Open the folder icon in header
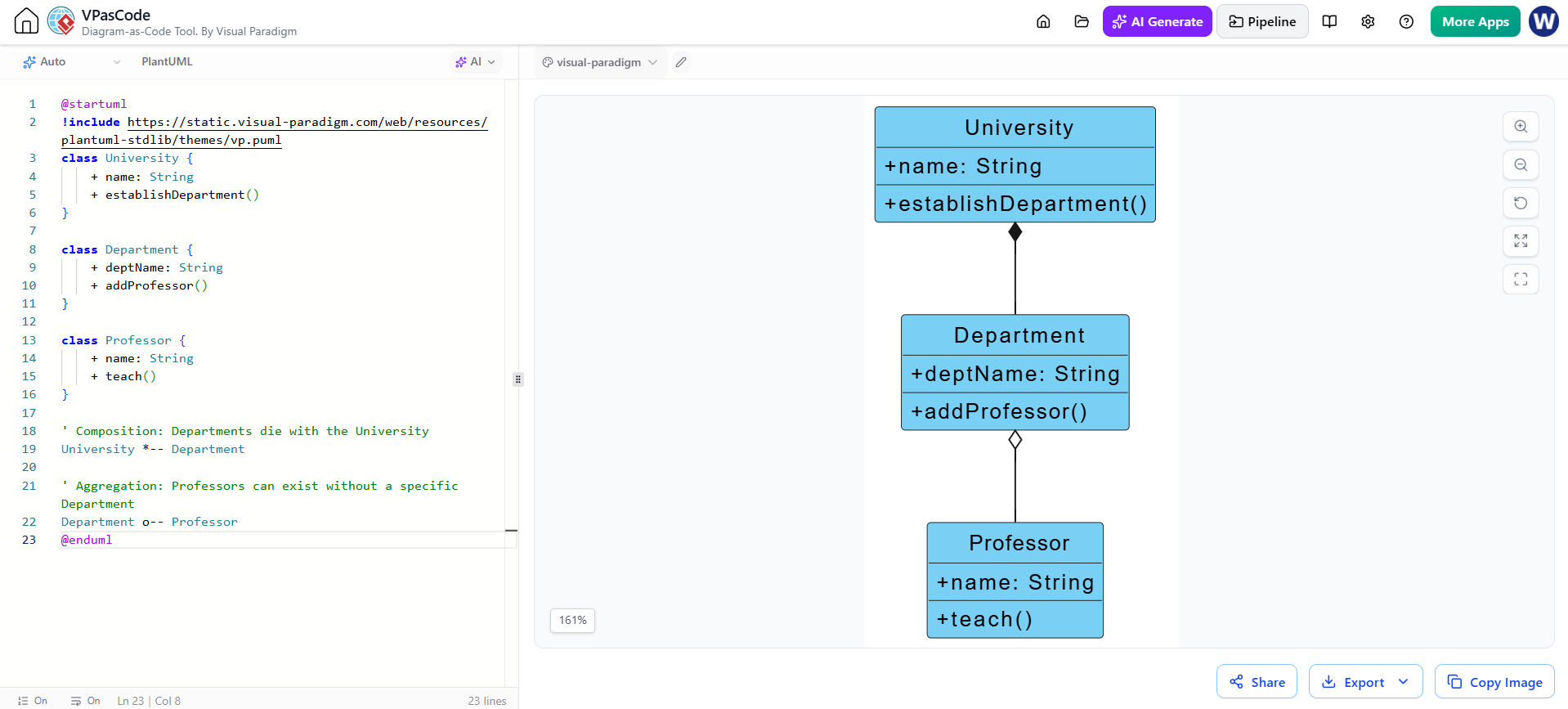The width and height of the screenshot is (1568, 709). [x=1082, y=21]
